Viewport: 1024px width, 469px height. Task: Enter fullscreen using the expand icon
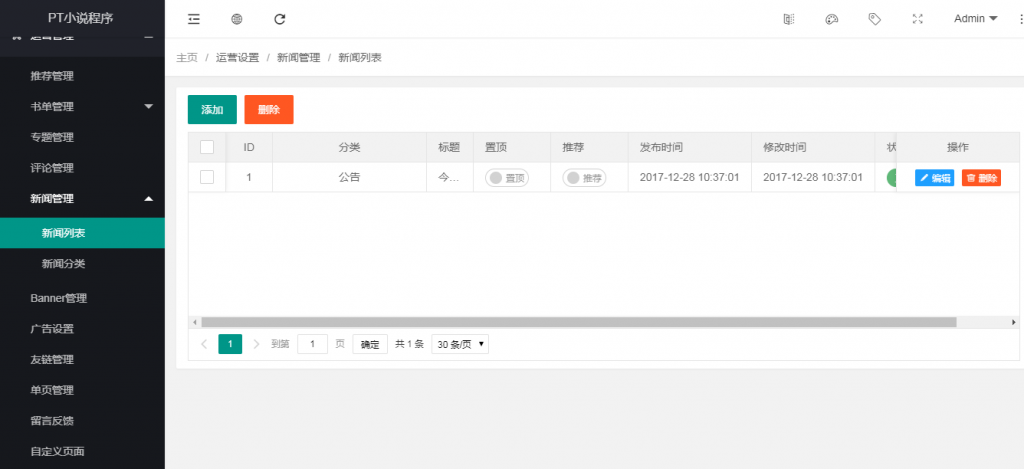[917, 19]
